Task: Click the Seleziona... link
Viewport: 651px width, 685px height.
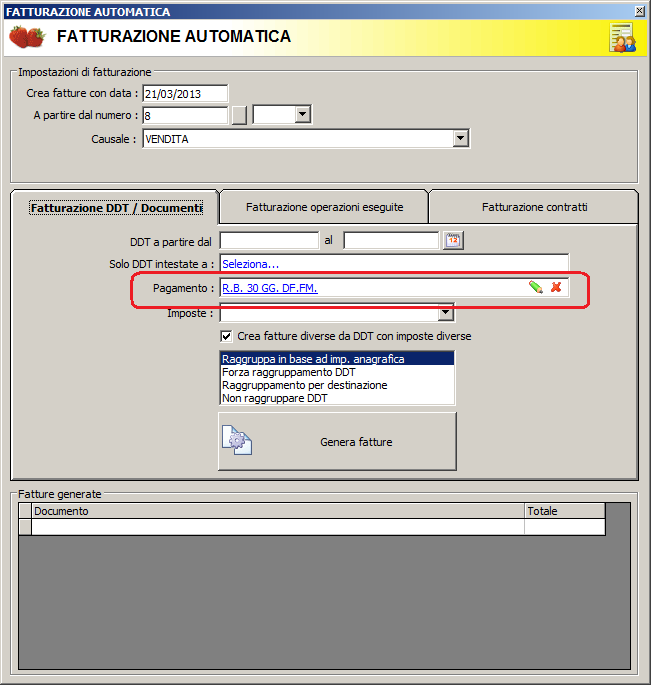Action: [x=250, y=264]
